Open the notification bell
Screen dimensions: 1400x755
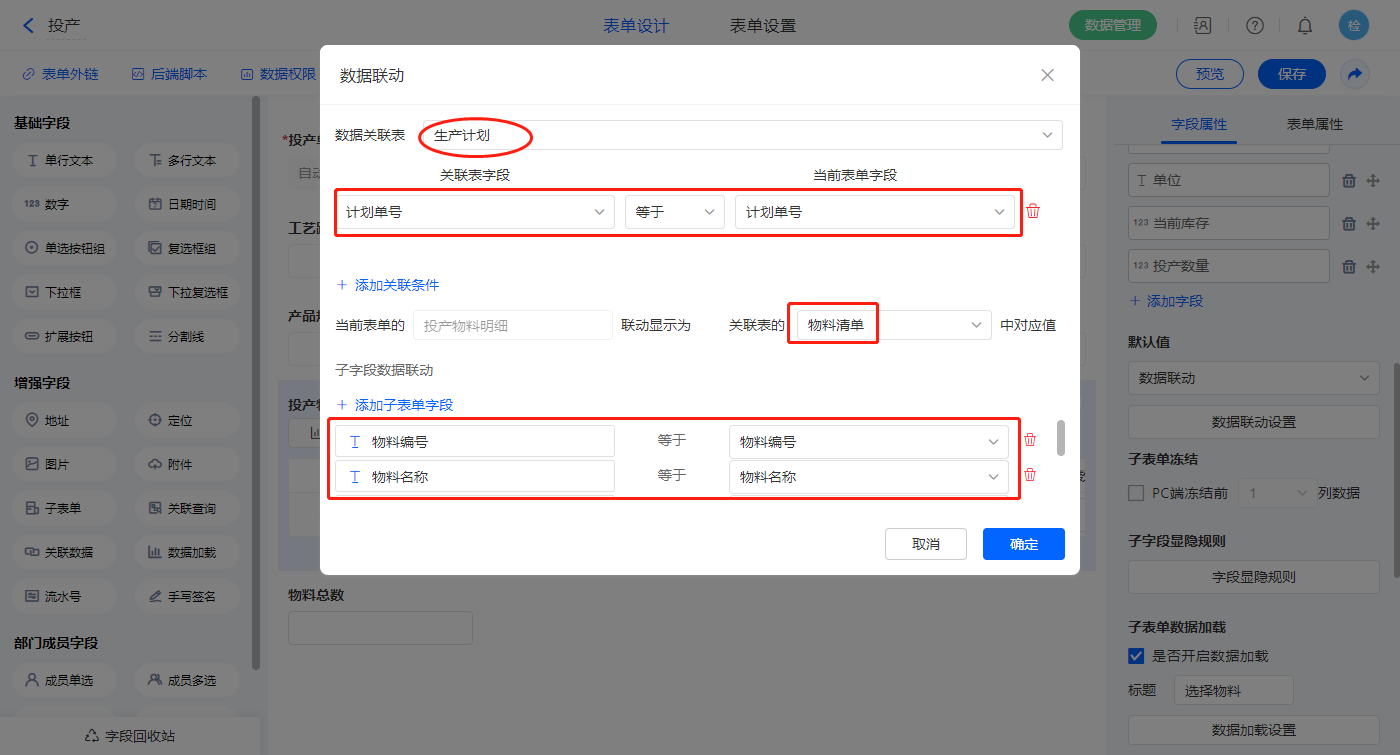tap(1304, 26)
